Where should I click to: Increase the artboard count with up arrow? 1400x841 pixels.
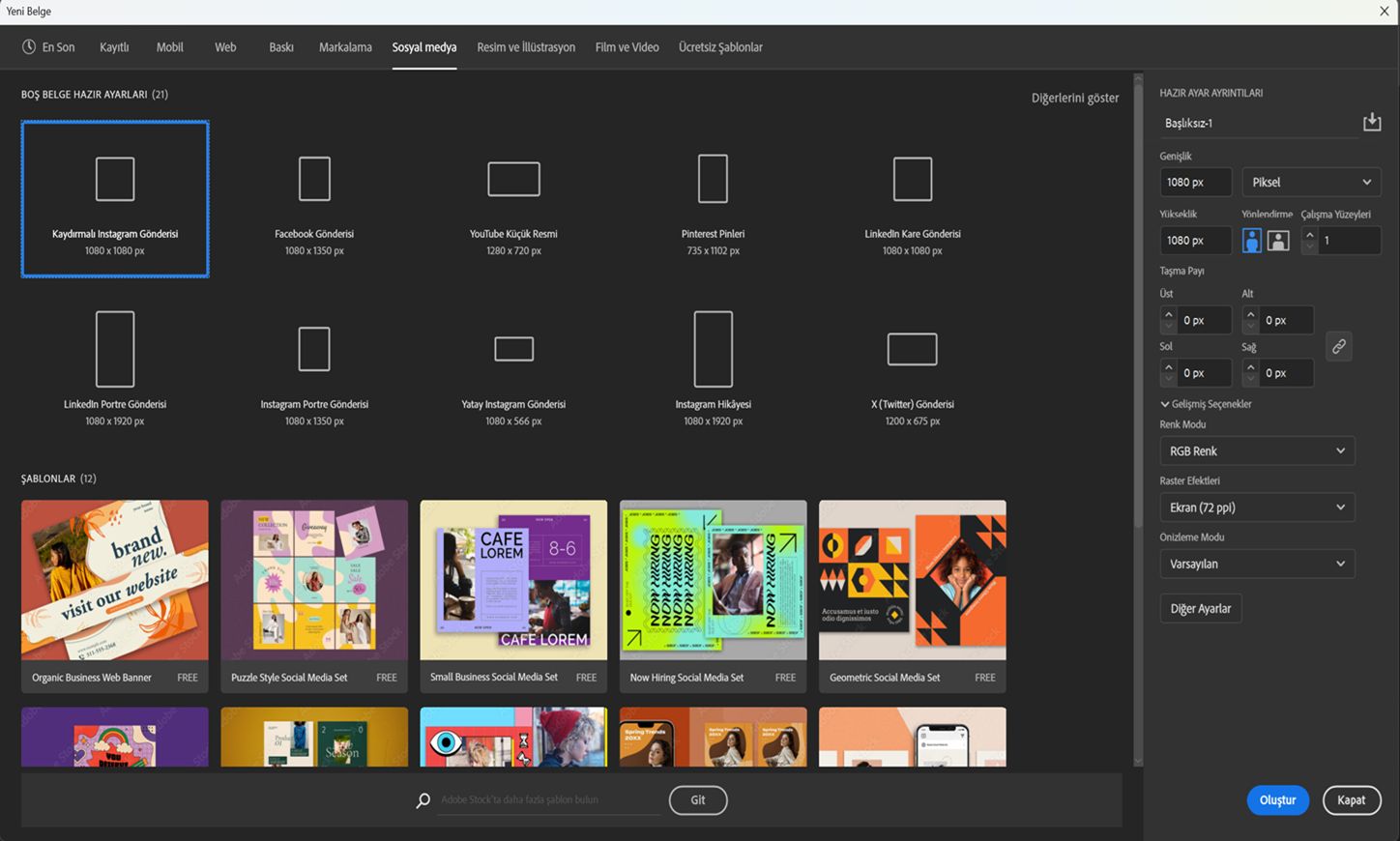click(x=1309, y=234)
